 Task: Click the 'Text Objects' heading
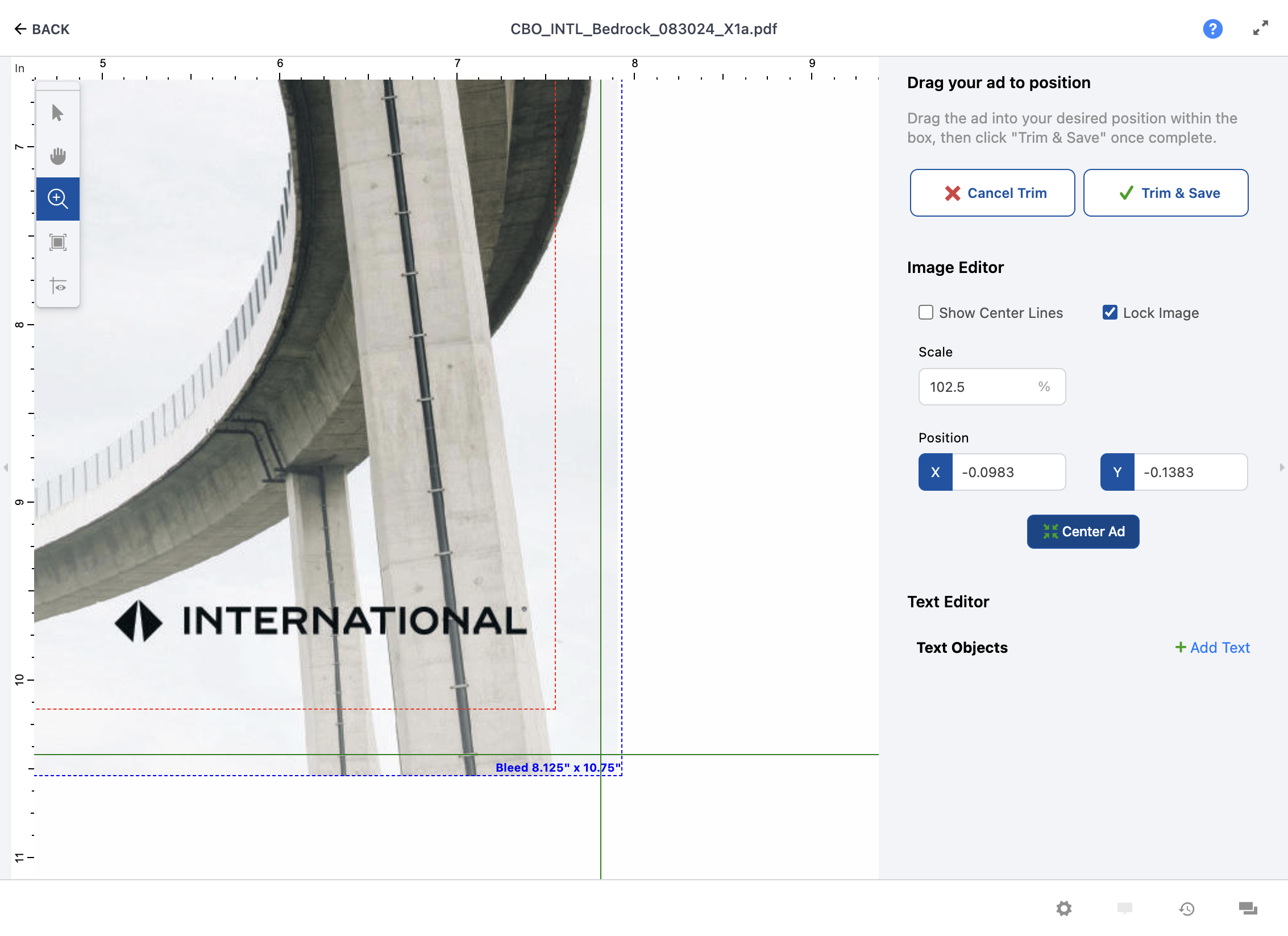(962, 647)
